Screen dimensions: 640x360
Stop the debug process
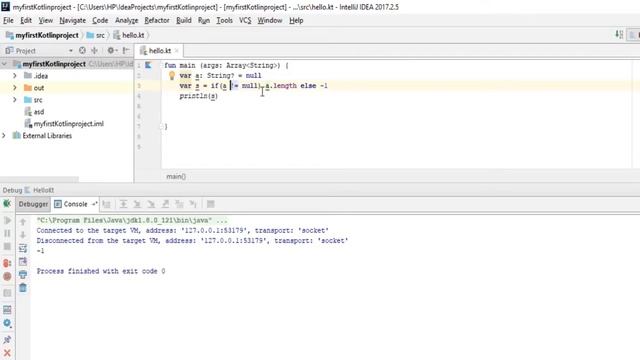point(7,247)
